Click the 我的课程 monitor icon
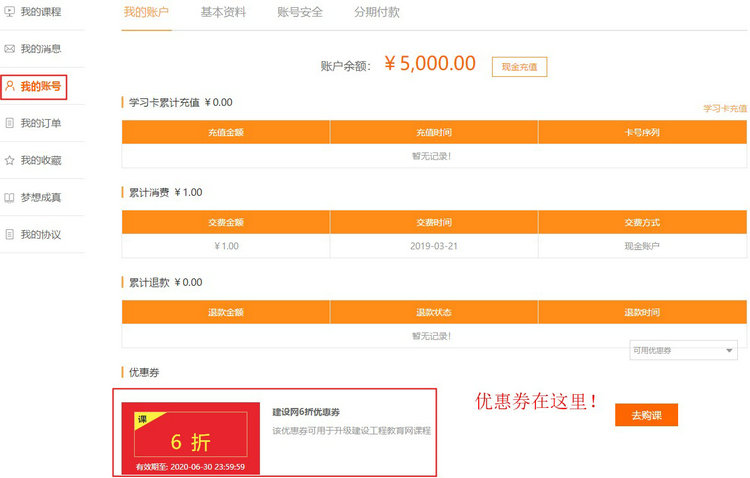 (x=10, y=12)
